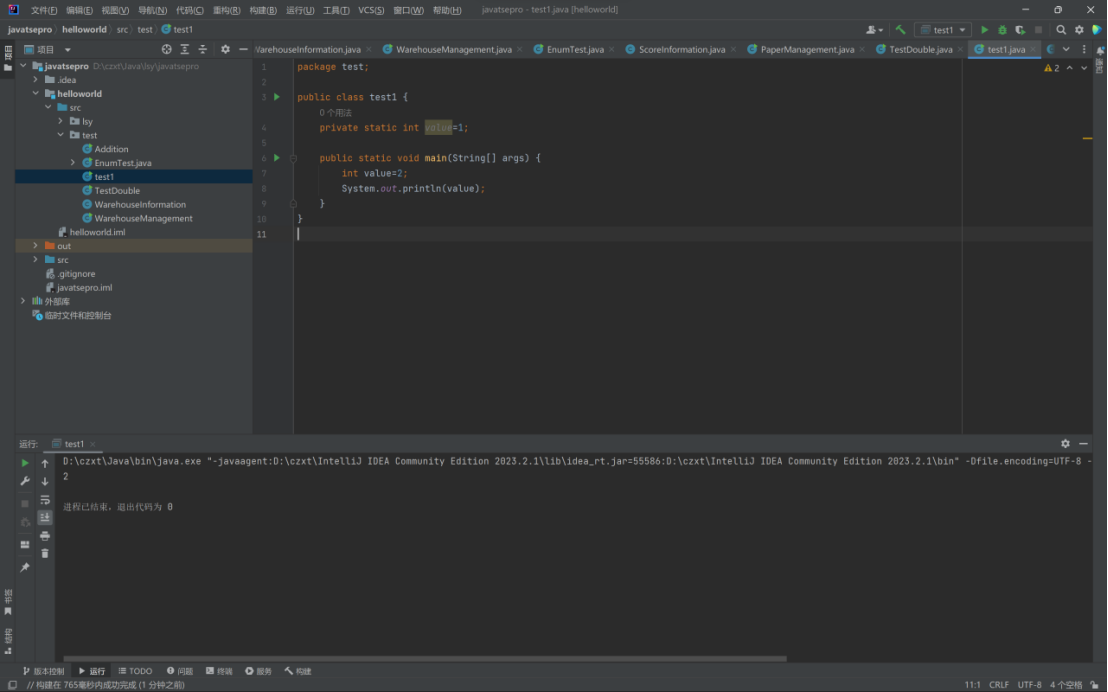Run with coverage using the shield icon

[x=1020, y=30]
